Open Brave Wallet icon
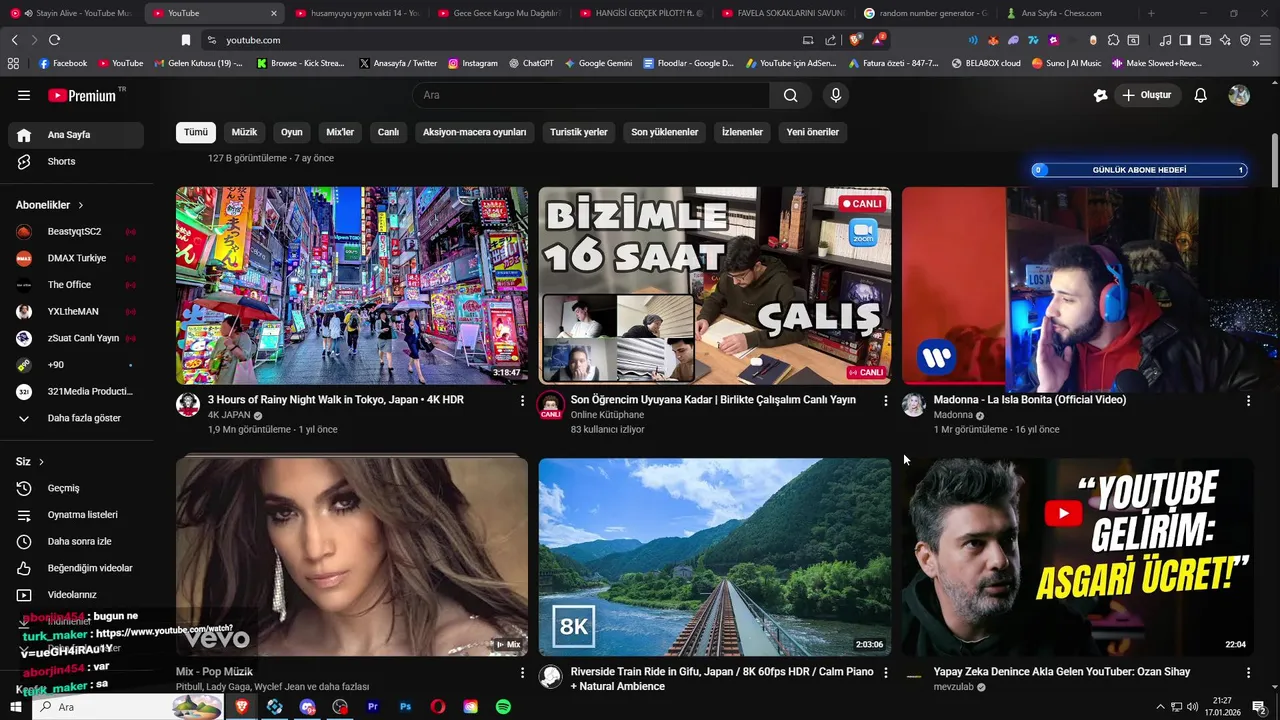Image resolution: width=1280 pixels, height=720 pixels. 1205,40
